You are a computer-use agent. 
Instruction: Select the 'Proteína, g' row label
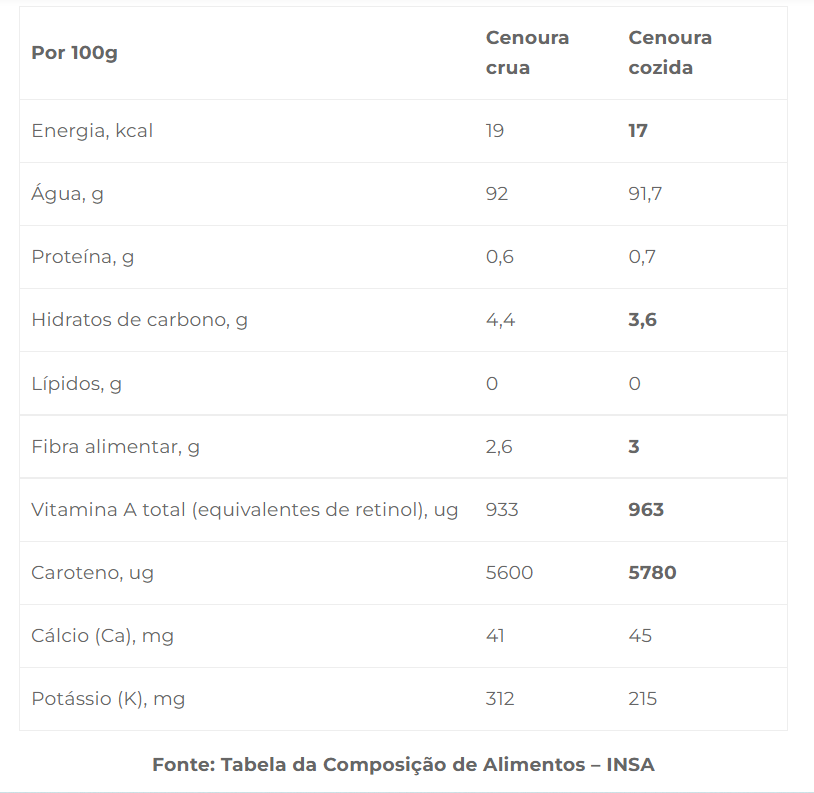tap(83, 257)
